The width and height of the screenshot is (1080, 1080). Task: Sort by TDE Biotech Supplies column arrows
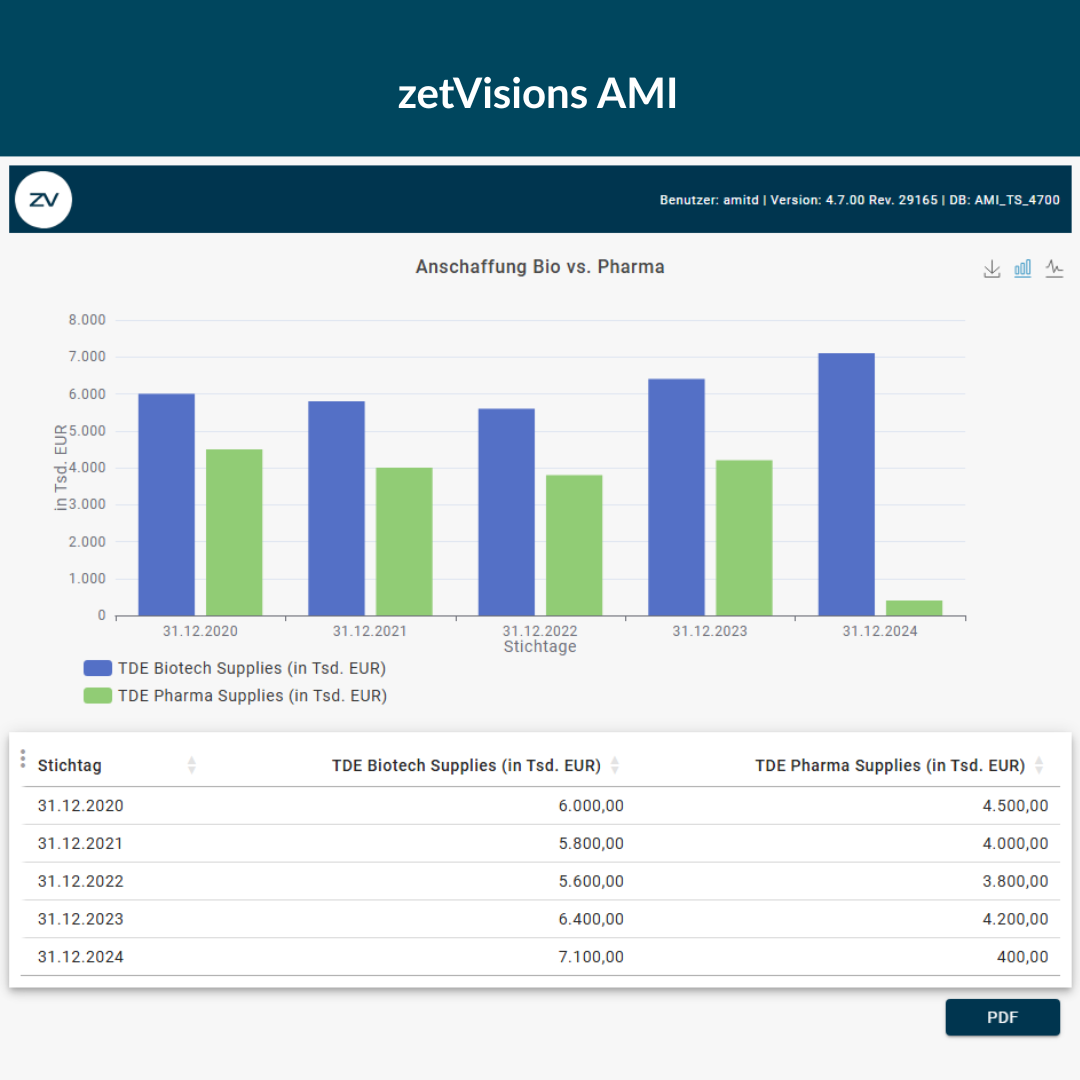coord(615,766)
